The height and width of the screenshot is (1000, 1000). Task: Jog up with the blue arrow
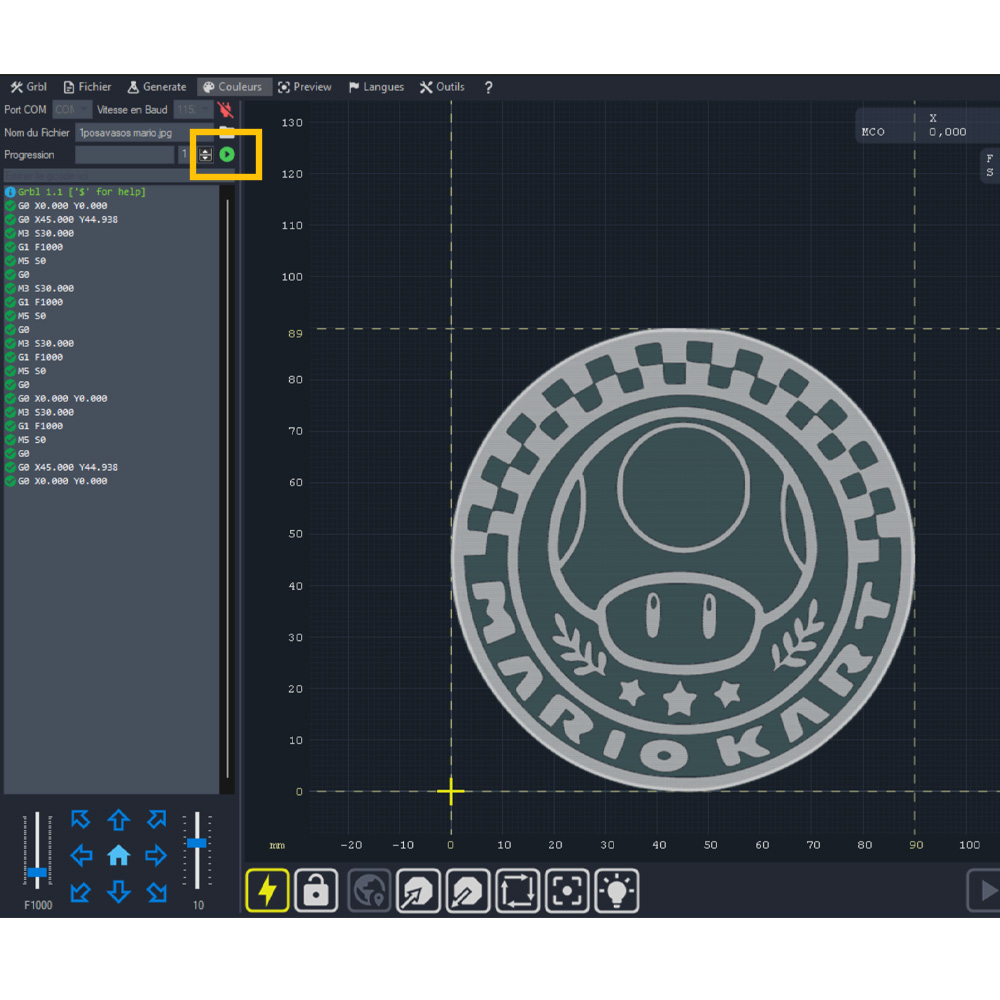pos(119,820)
